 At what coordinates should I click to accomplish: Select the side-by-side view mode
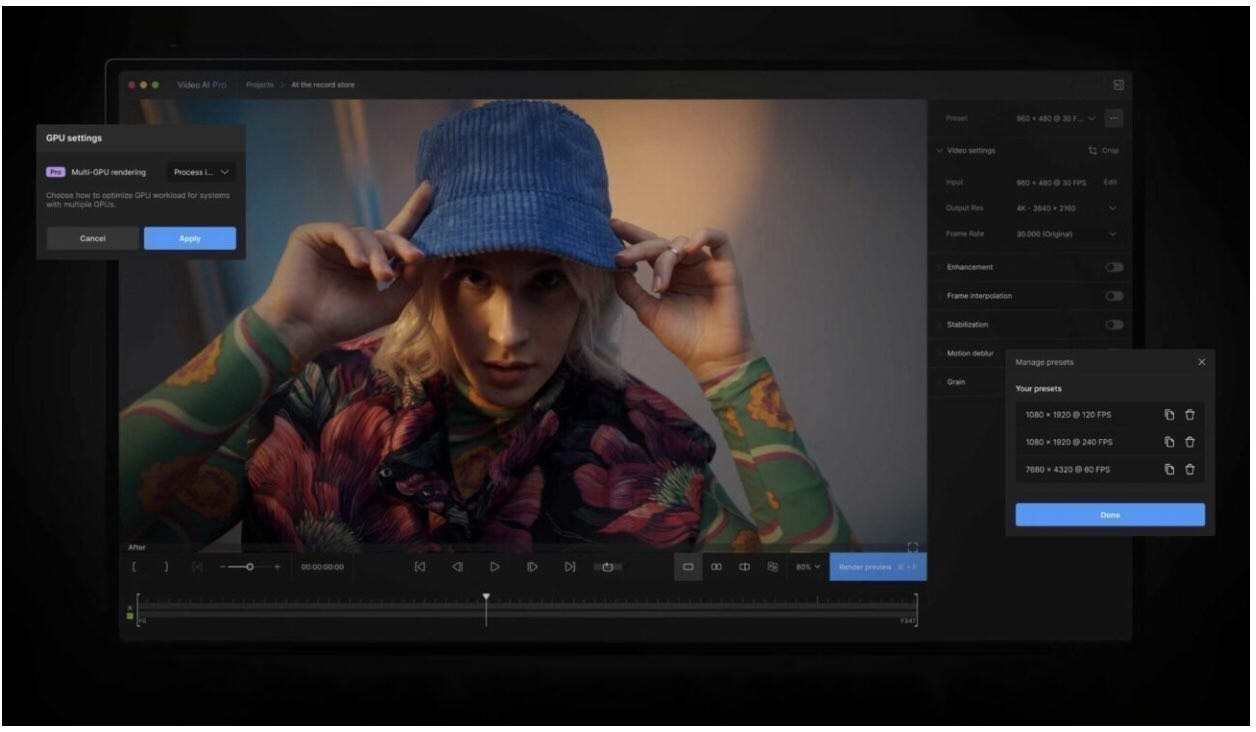(x=716, y=567)
